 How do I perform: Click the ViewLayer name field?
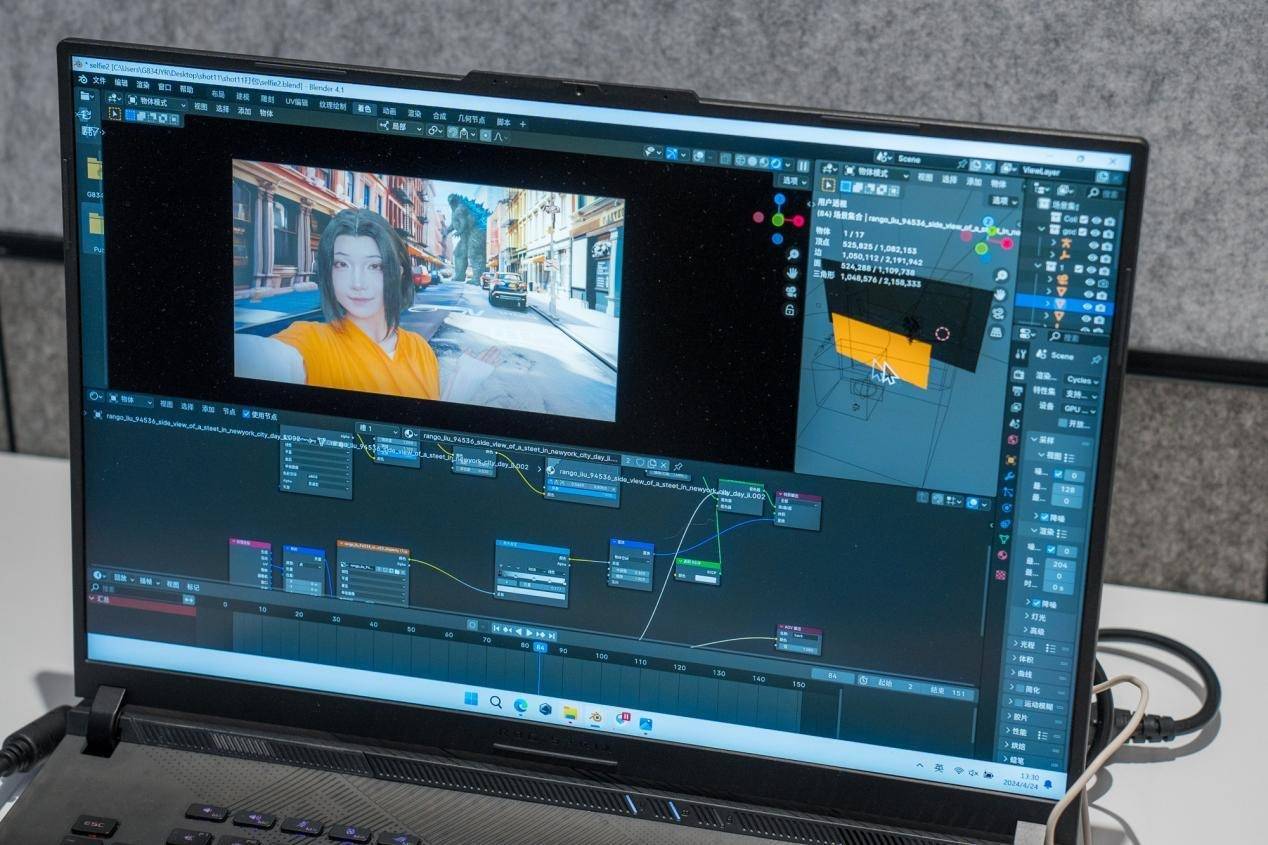1057,172
